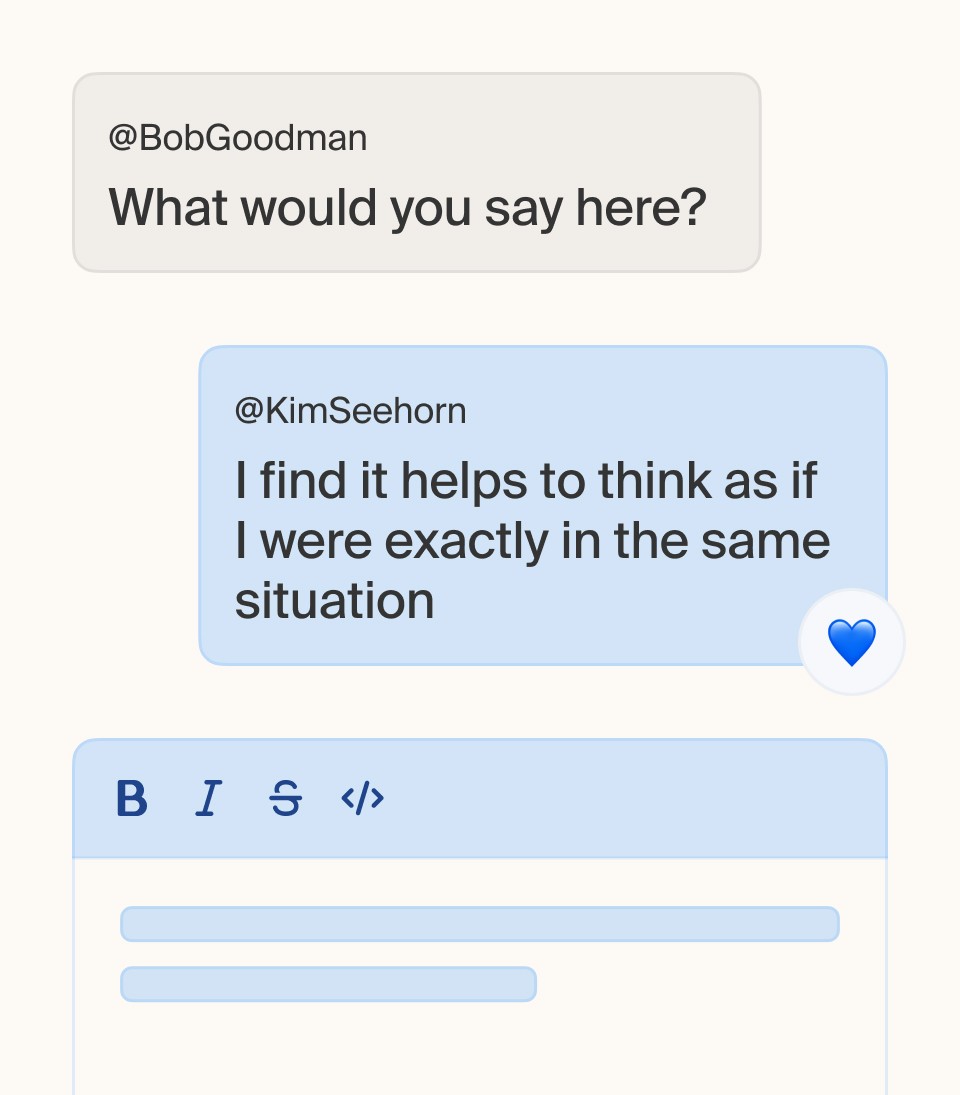
Task: Click the word "here?" in Bob's message
Action: pos(641,208)
